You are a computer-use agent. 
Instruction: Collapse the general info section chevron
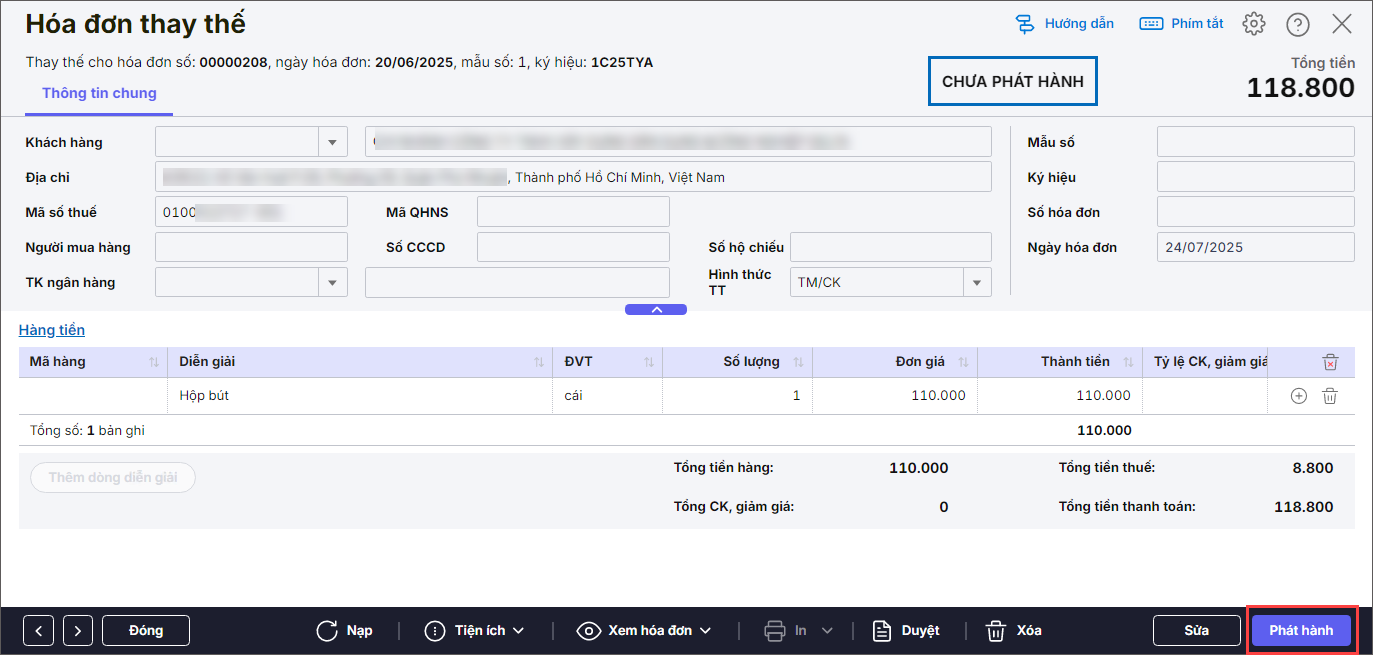point(656,310)
